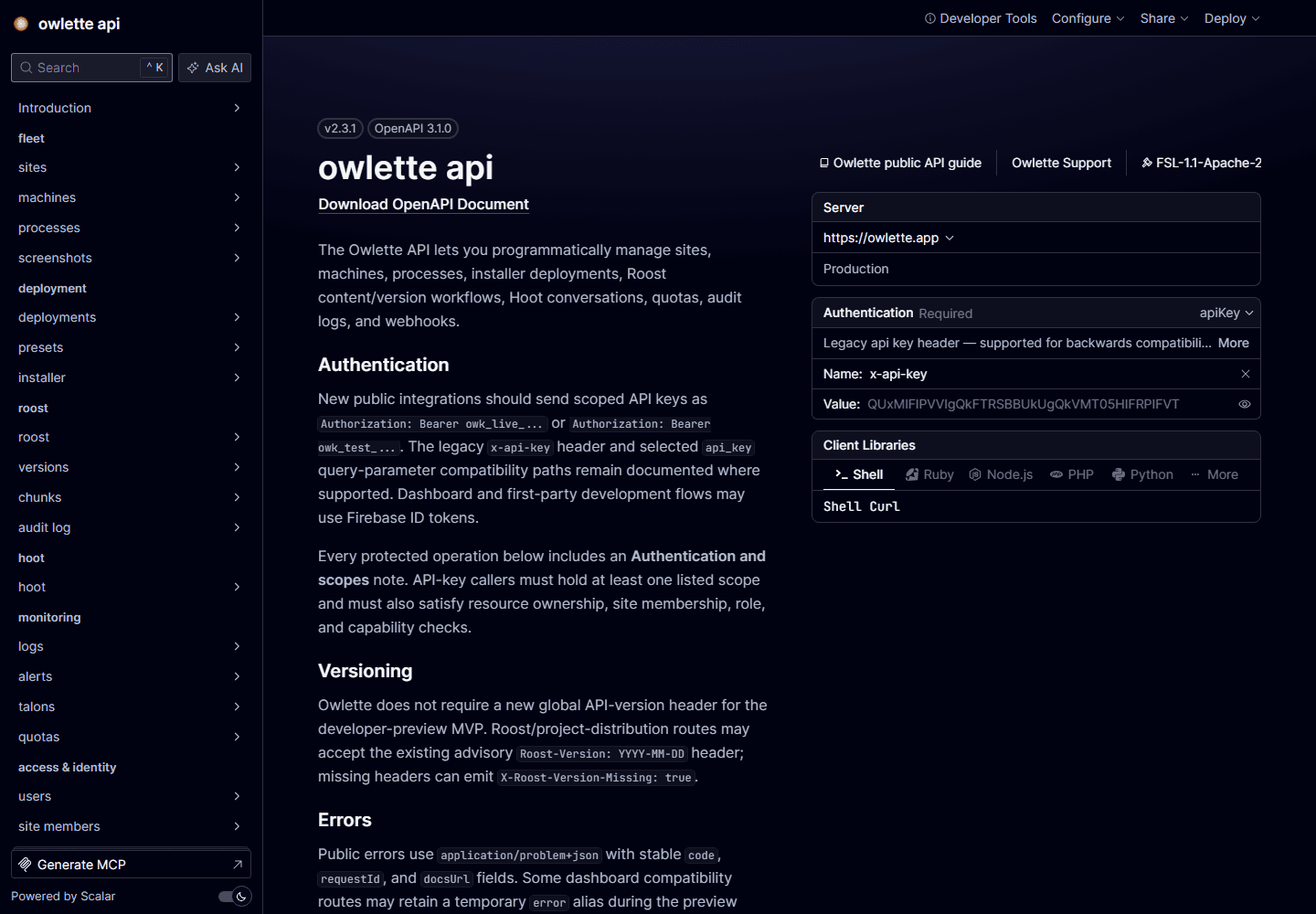This screenshot has width=1316, height=914.
Task: Open quotas in sidebar
Action: coord(131,737)
